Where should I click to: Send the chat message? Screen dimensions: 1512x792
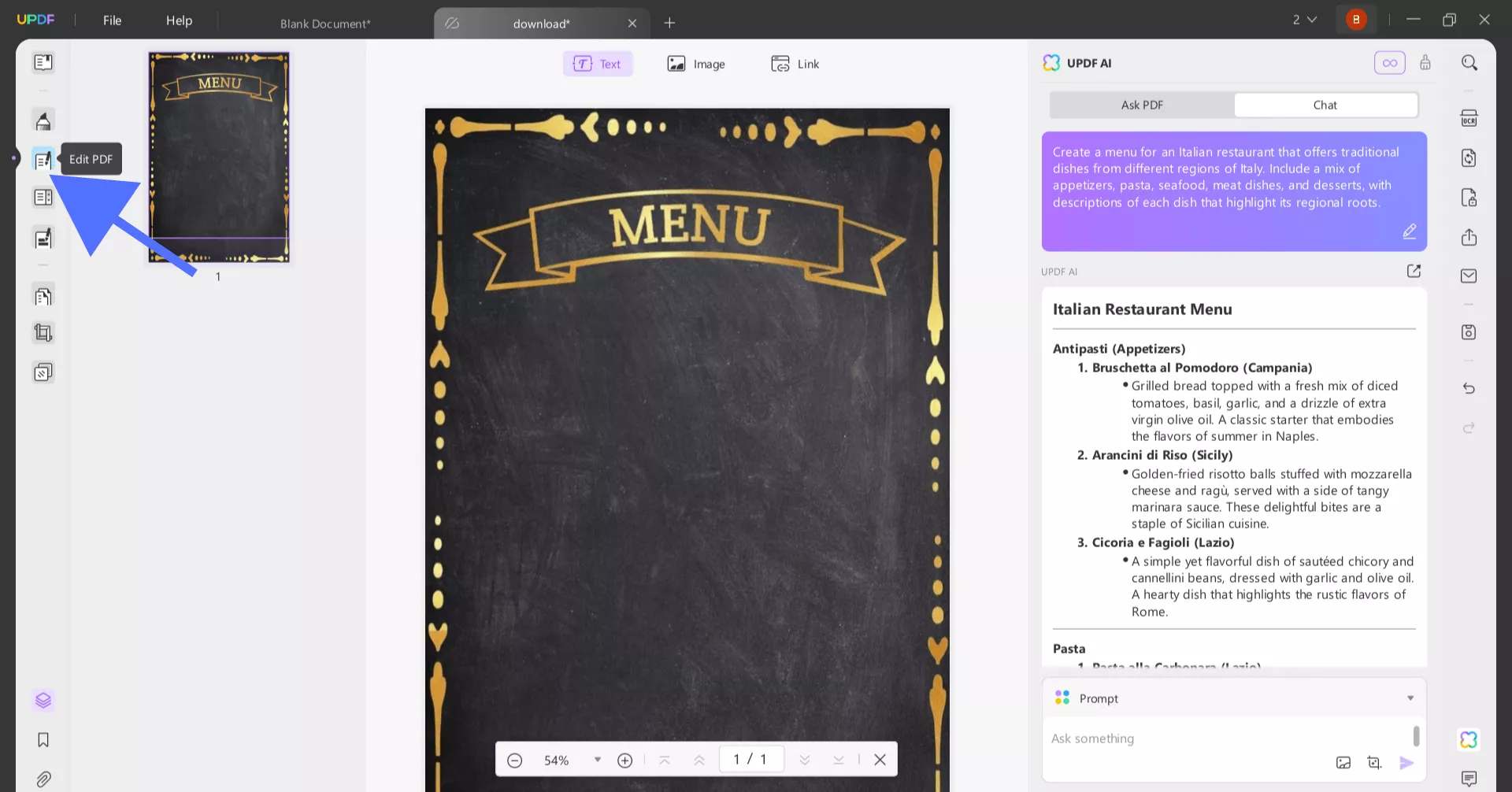coord(1406,762)
